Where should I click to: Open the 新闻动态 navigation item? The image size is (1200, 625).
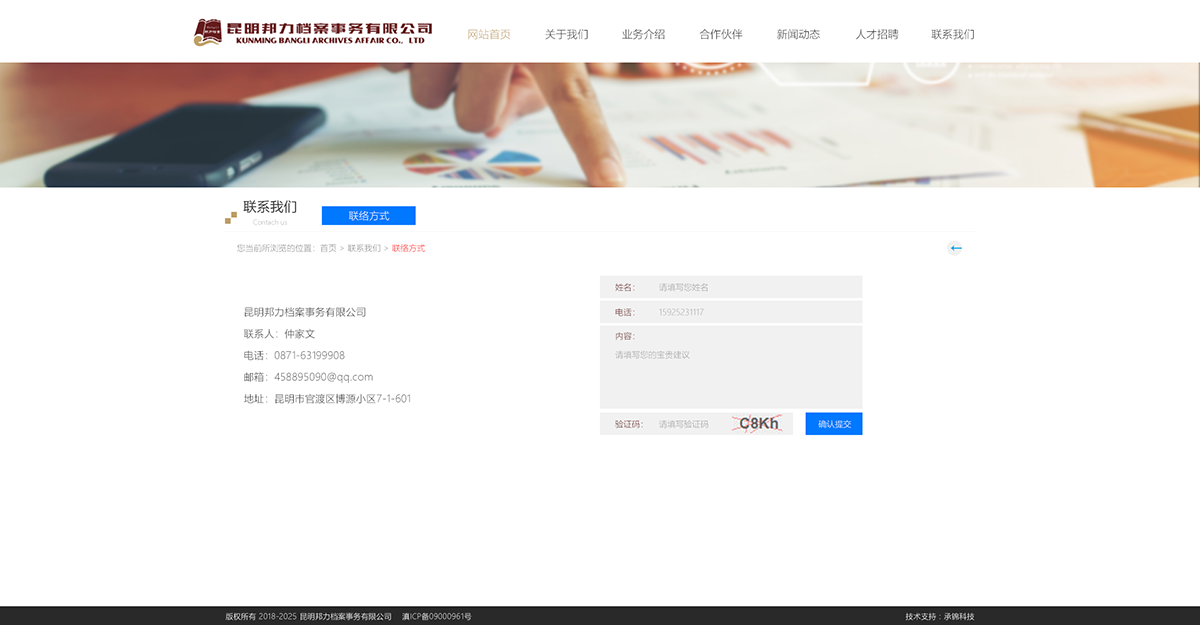[799, 33]
